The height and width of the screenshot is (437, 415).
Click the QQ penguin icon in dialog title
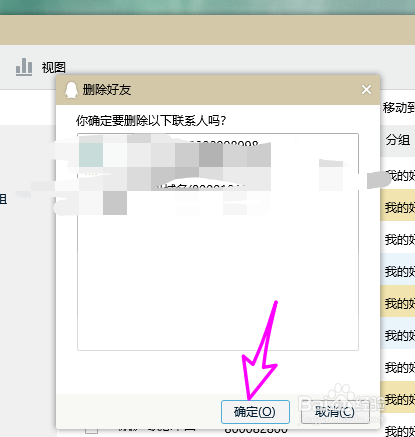[71, 90]
